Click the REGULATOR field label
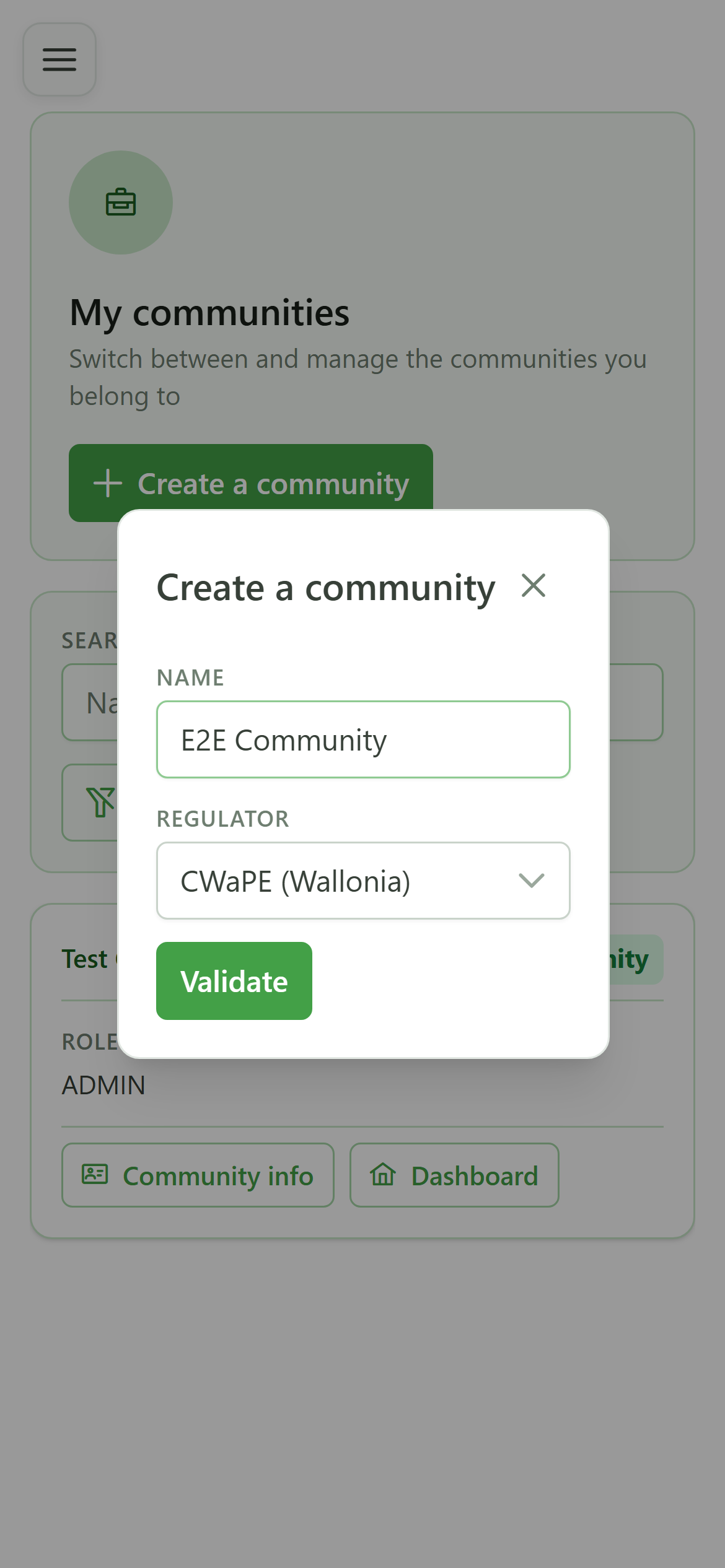The width and height of the screenshot is (725, 1568). coord(223,819)
